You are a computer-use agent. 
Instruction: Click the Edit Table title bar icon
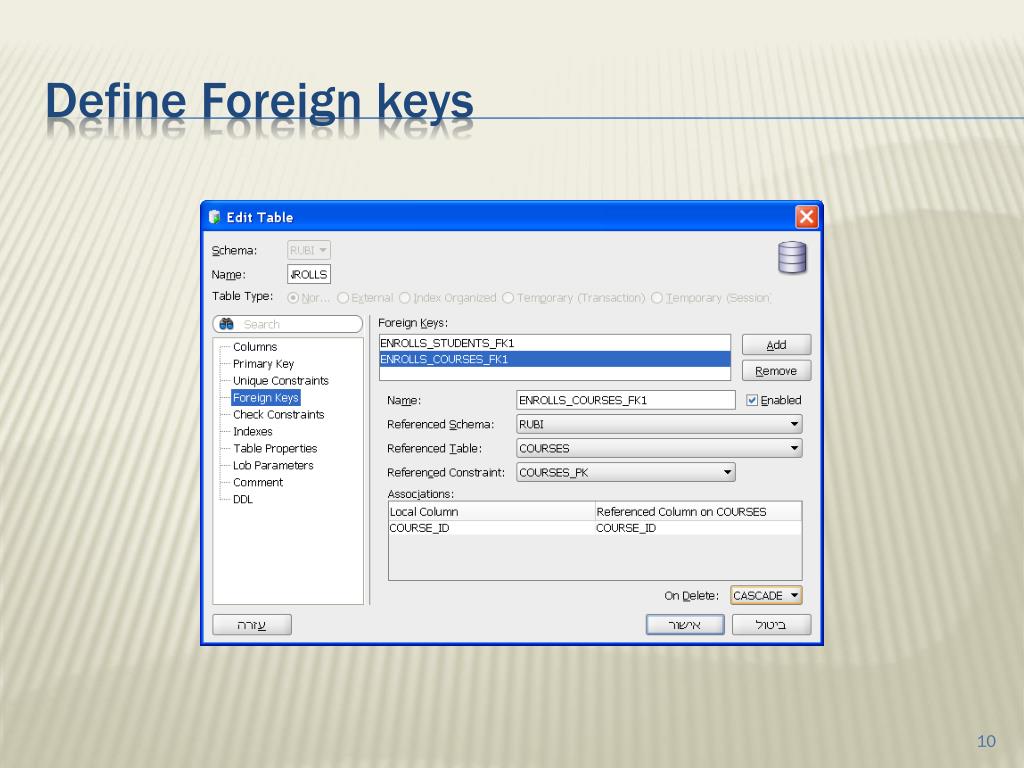point(214,217)
